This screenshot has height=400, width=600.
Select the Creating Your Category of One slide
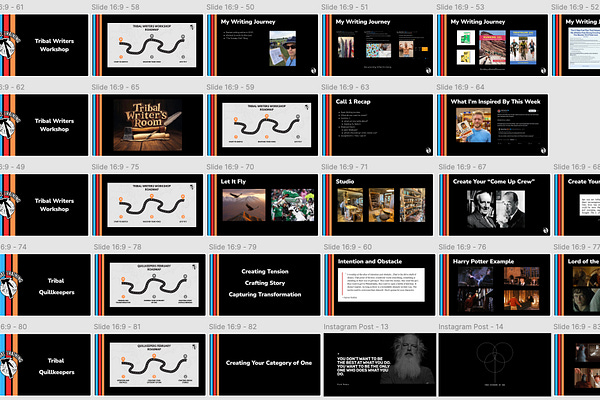pyautogui.click(x=265, y=364)
